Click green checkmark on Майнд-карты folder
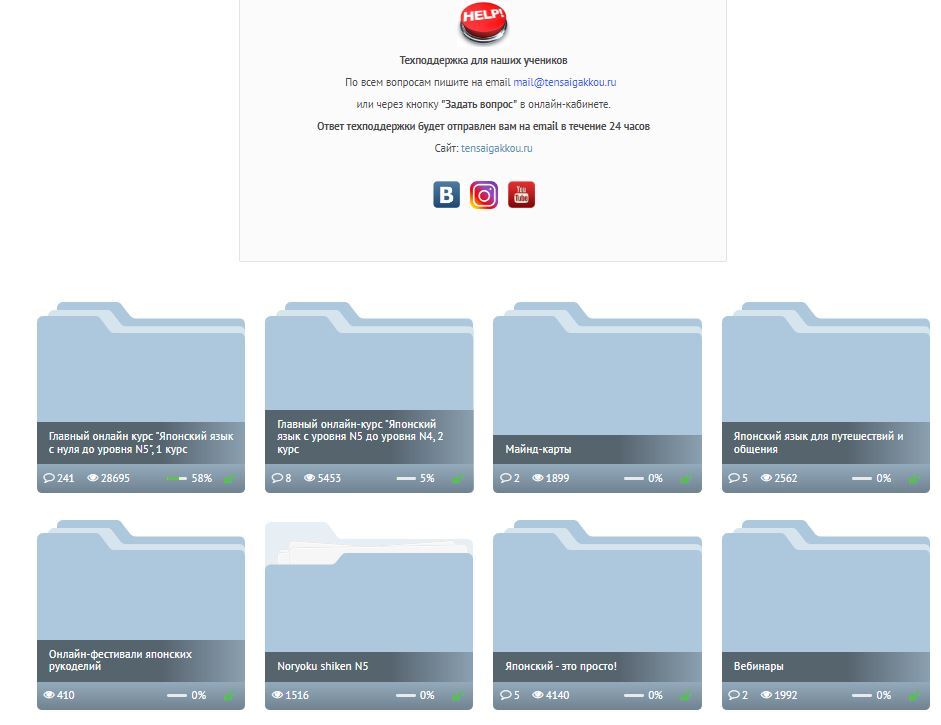The height and width of the screenshot is (725, 941). pyautogui.click(x=685, y=479)
